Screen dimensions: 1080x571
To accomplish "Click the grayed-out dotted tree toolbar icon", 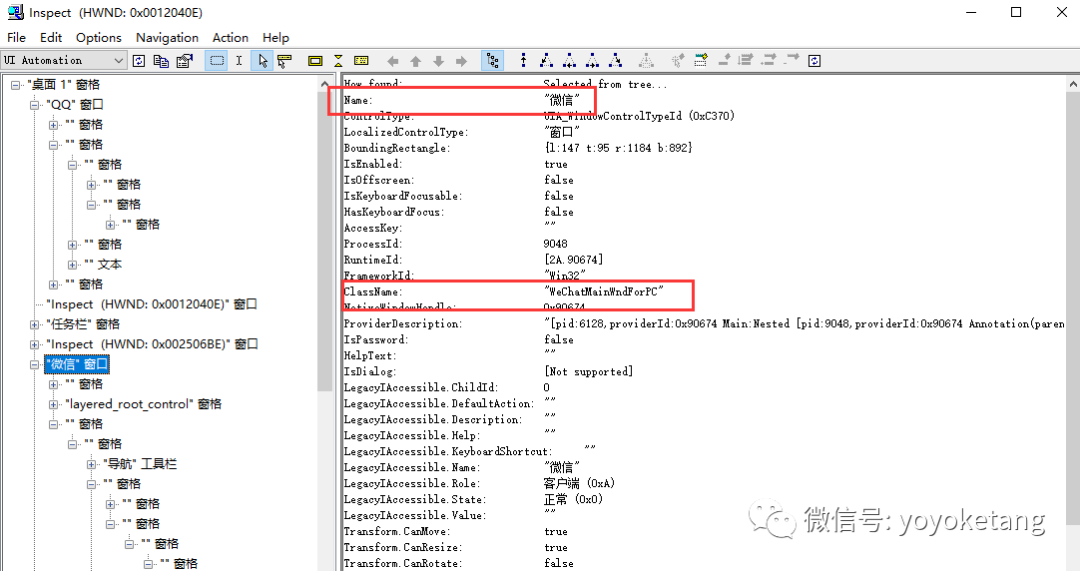I will [x=646, y=61].
